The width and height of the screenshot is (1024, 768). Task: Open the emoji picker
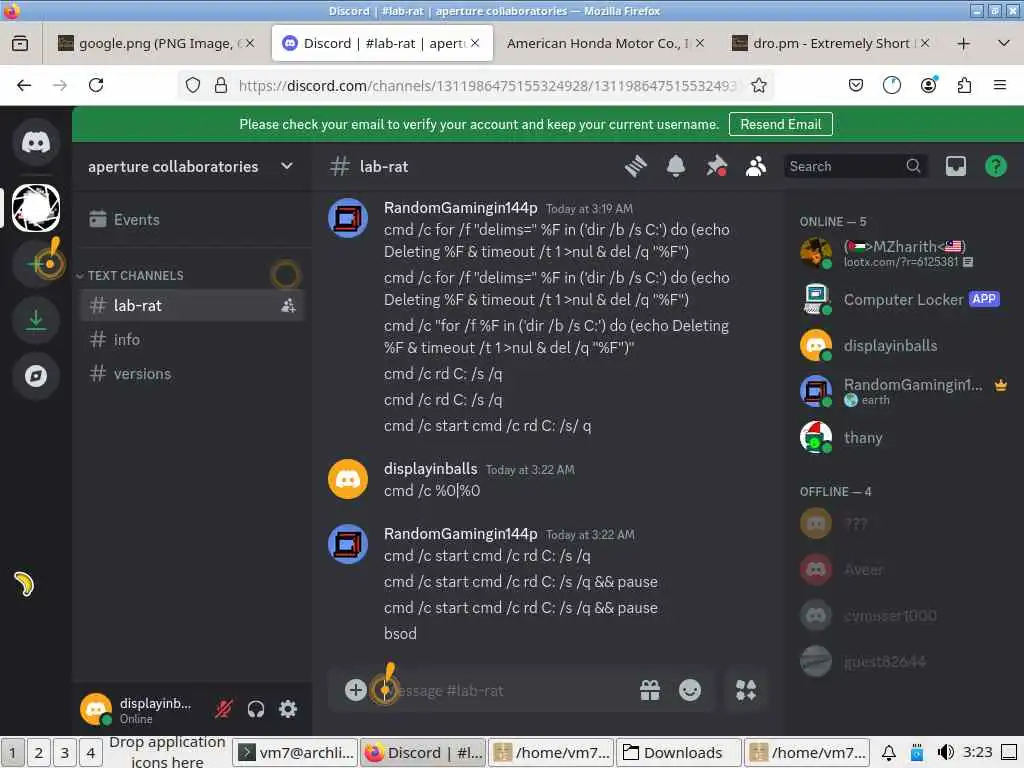pyautogui.click(x=690, y=690)
